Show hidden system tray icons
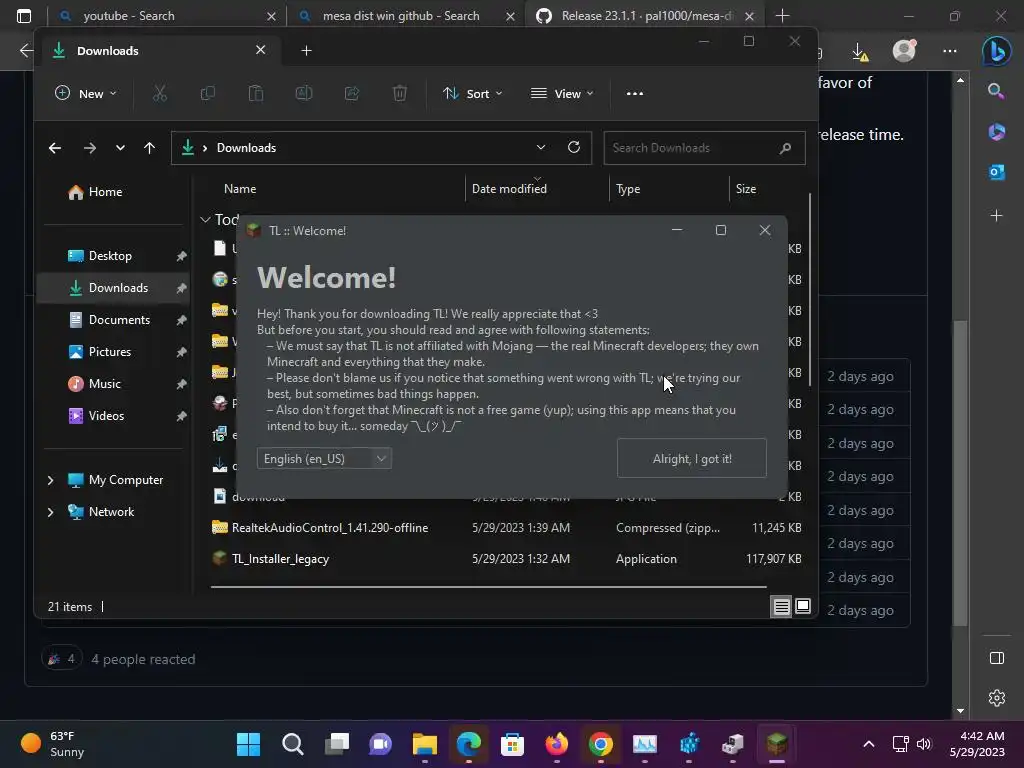The width and height of the screenshot is (1024, 768). pos(869,744)
